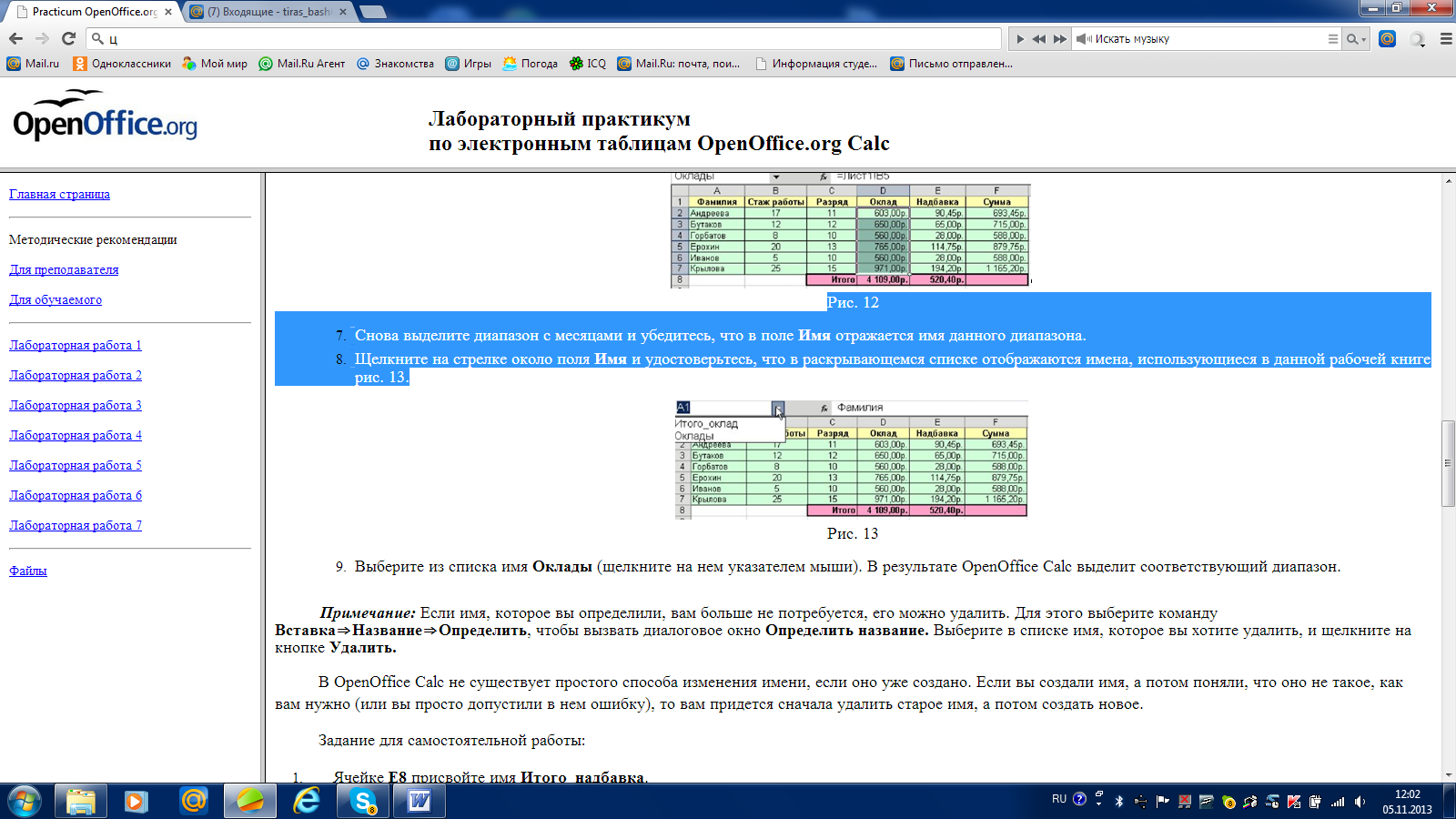1456x819 pixels.
Task: Click the OpenOffice.org logo
Action: pos(105,116)
